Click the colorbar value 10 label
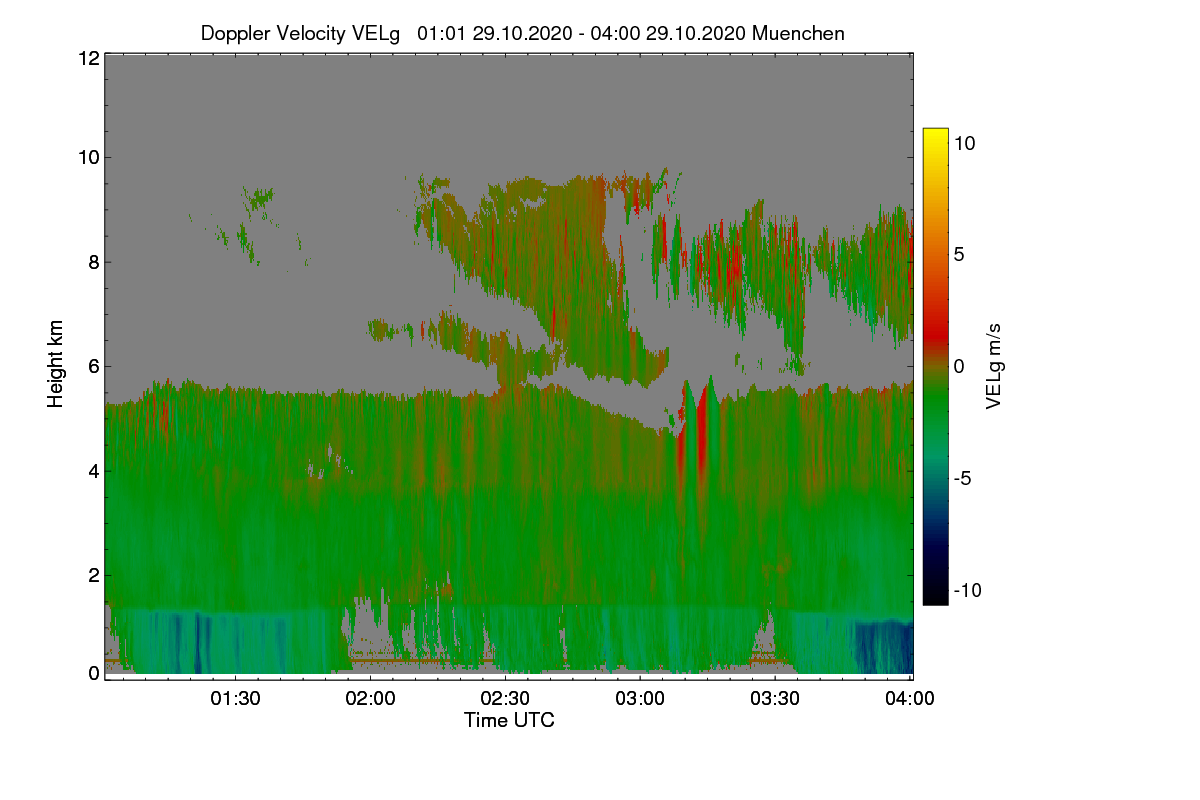The image size is (1200, 800). click(964, 143)
